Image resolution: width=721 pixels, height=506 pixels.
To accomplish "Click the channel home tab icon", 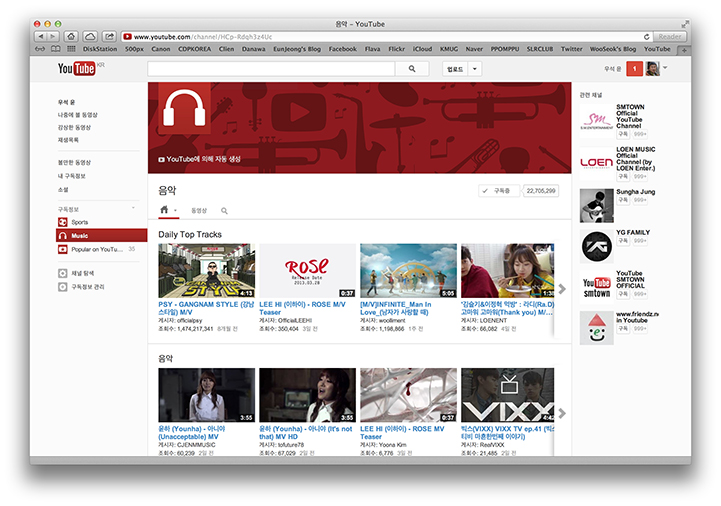I will (x=164, y=210).
